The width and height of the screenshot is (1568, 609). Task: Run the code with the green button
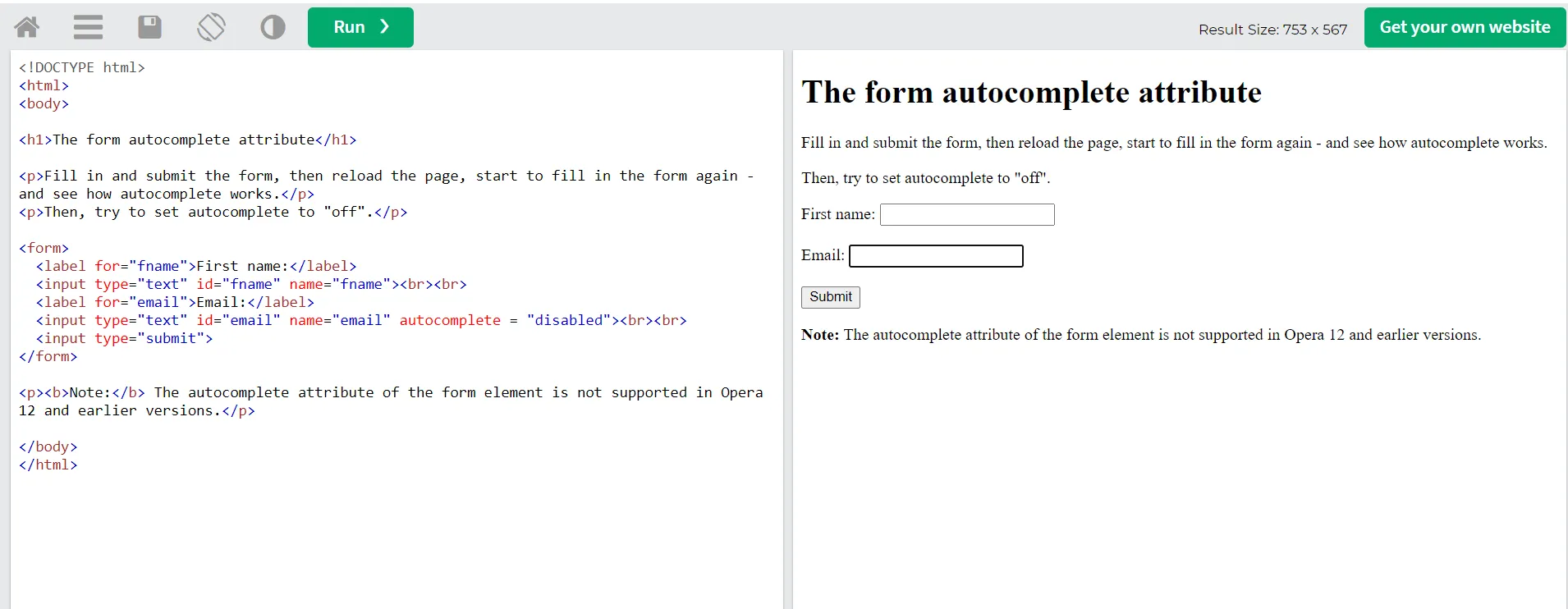[360, 27]
